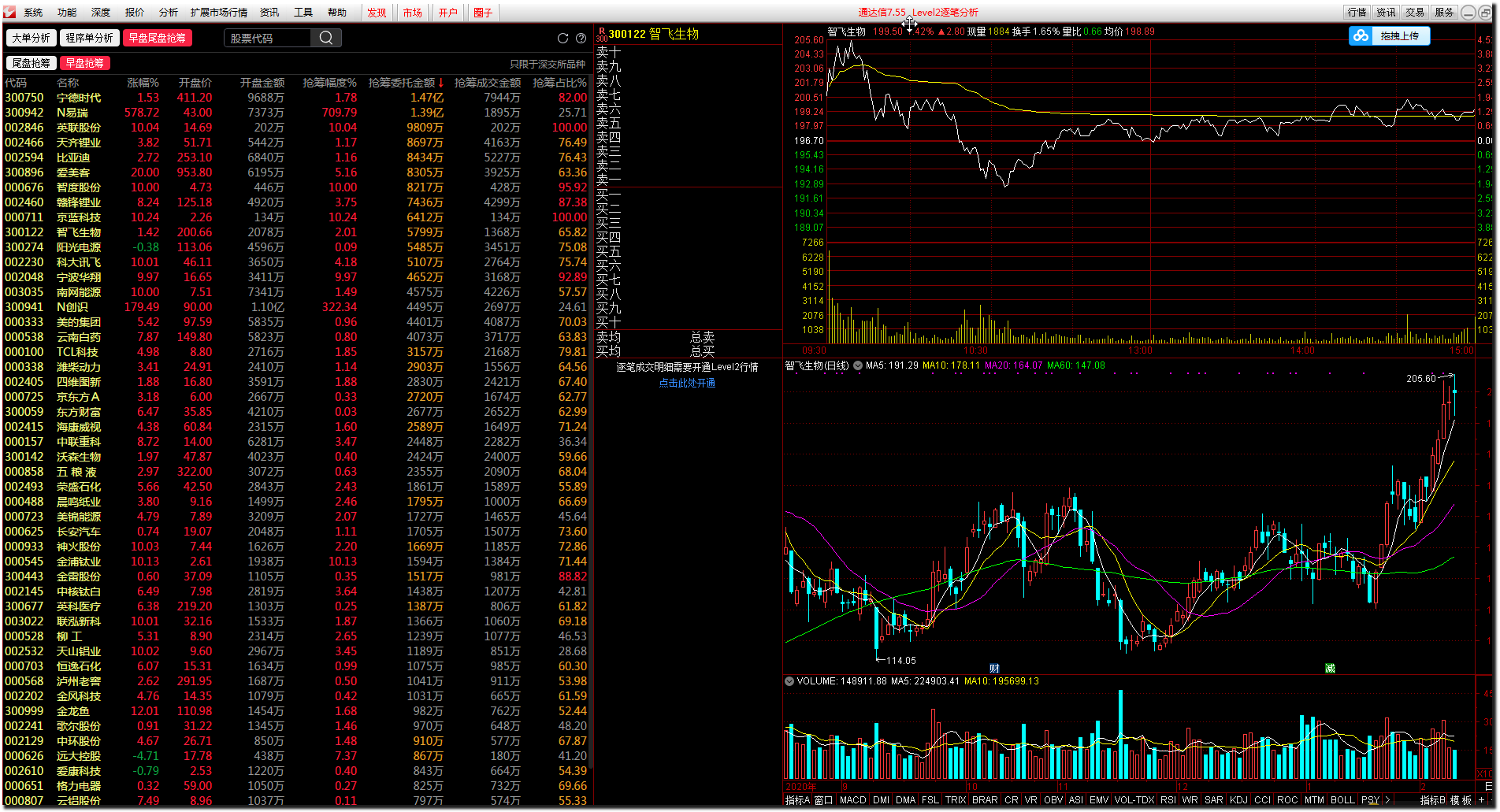Sort by 抢筹幅度% column header
Viewport: 1500px width, 812px height.
coord(329,83)
